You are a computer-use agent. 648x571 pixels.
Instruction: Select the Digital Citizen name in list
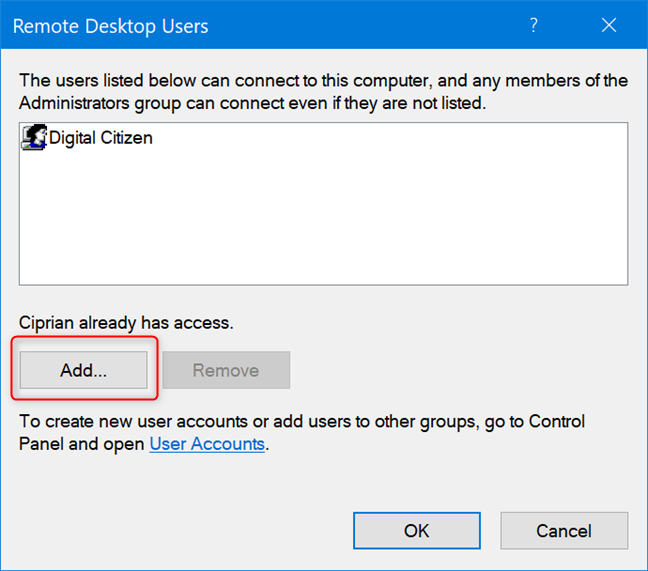[101, 138]
